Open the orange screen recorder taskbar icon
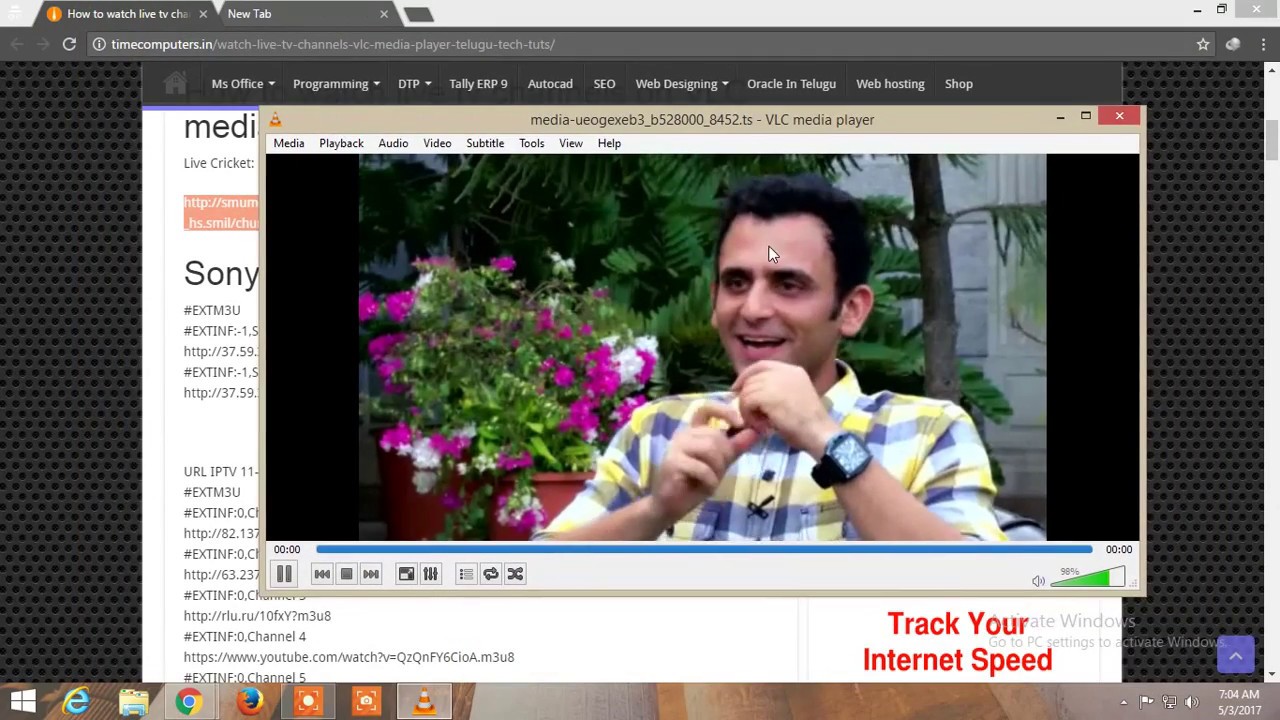The image size is (1280, 720). 308,702
